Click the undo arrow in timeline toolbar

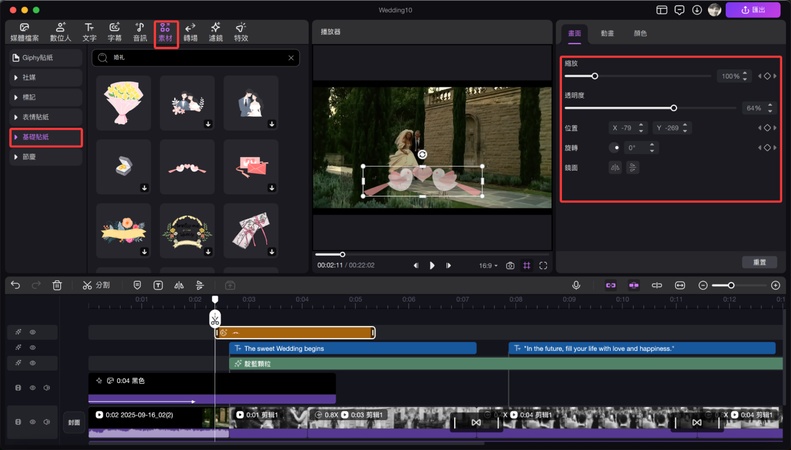[15, 285]
